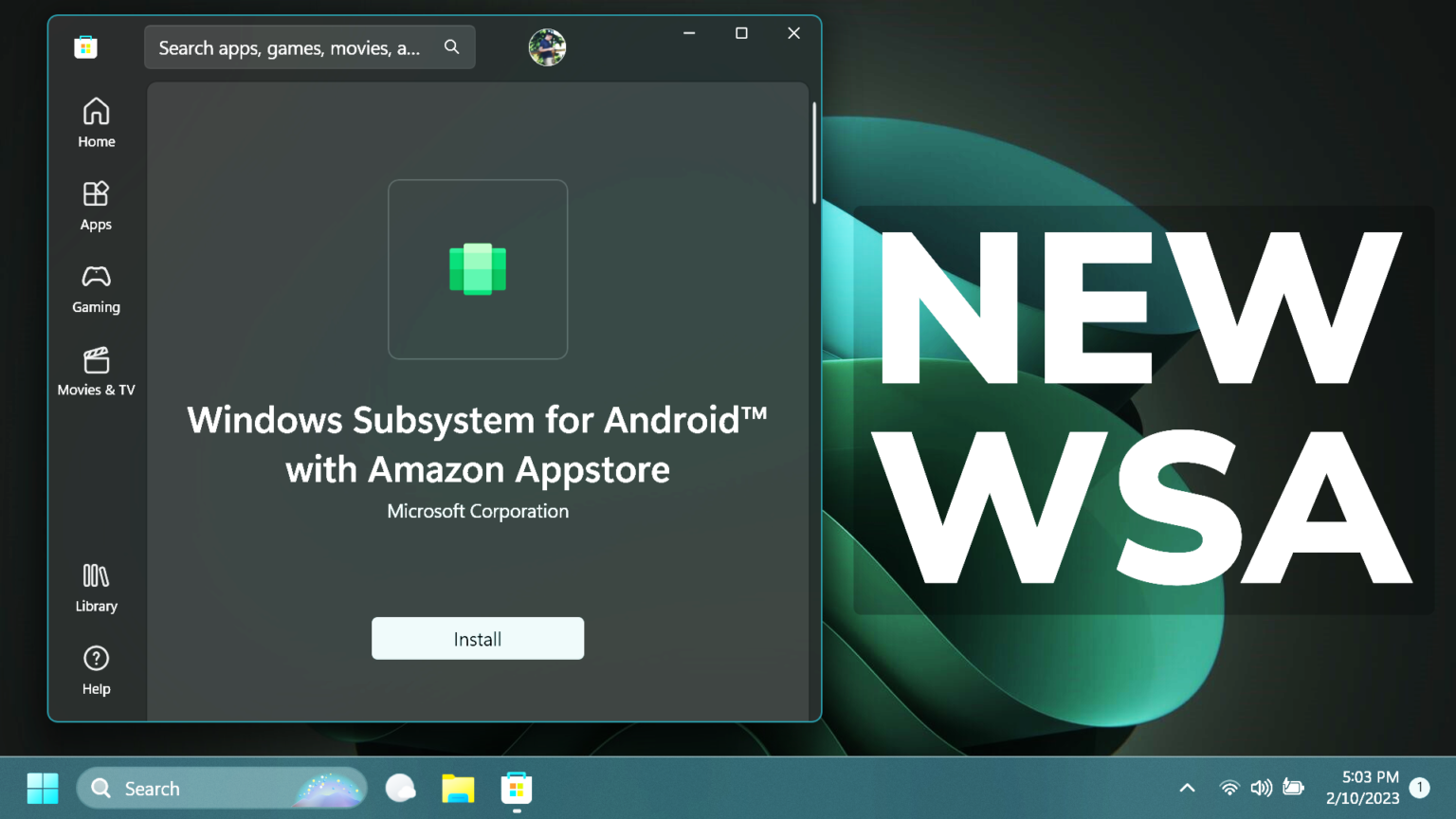The height and width of the screenshot is (819, 1456).
Task: Open your account profile picture menu
Action: tap(547, 47)
